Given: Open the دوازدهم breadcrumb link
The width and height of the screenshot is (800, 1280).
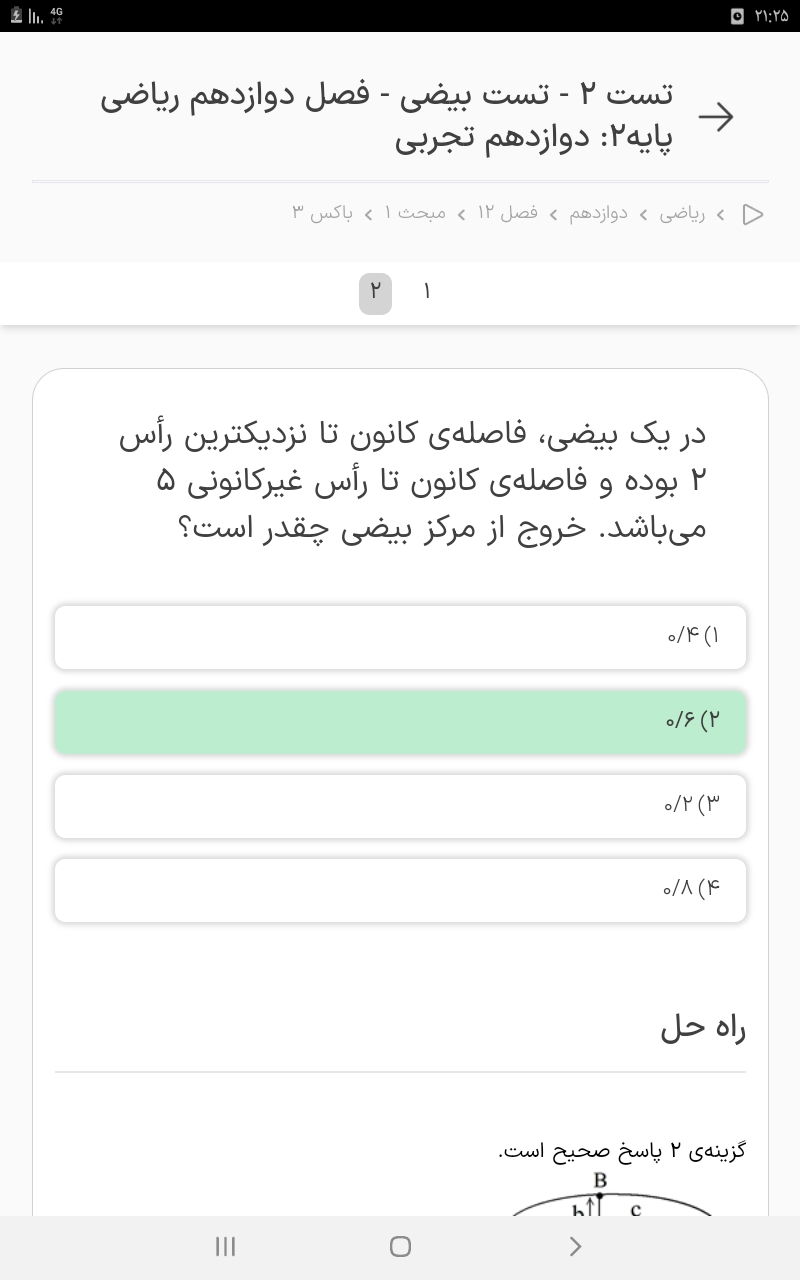Looking at the screenshot, I should coord(599,213).
